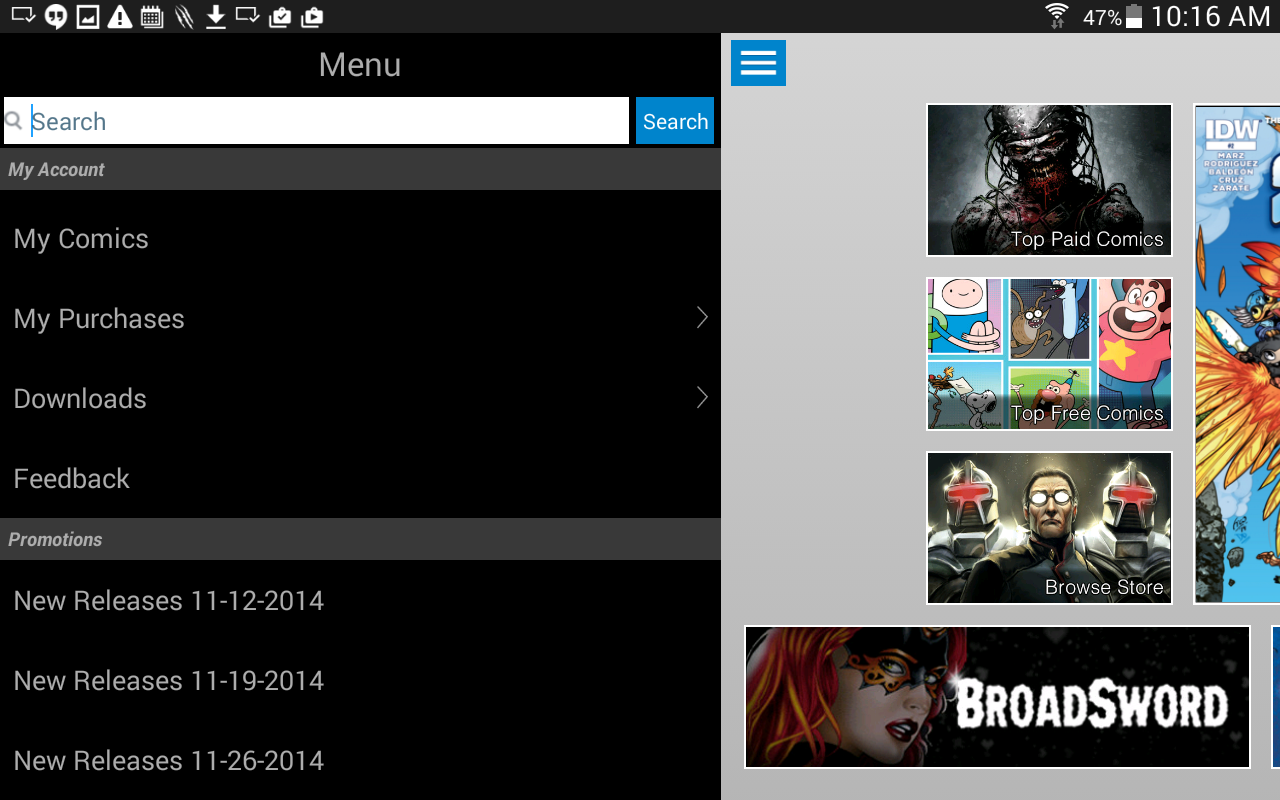Tap the Menu title text
The width and height of the screenshot is (1280, 800).
pyautogui.click(x=360, y=65)
